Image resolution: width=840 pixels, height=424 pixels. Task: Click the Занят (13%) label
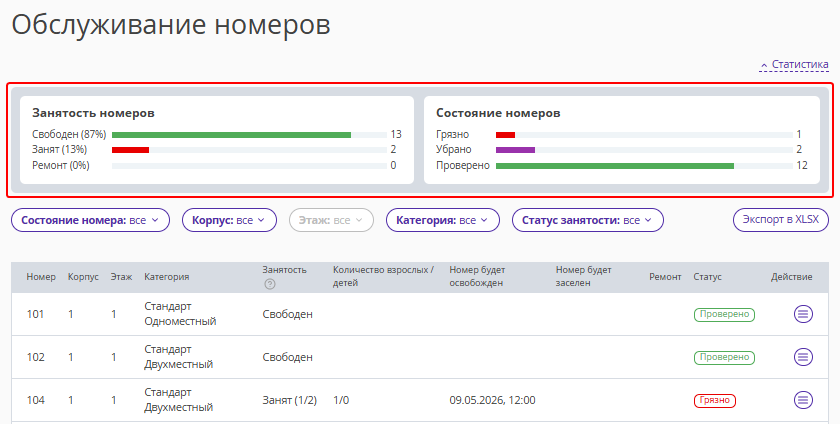pos(59,150)
